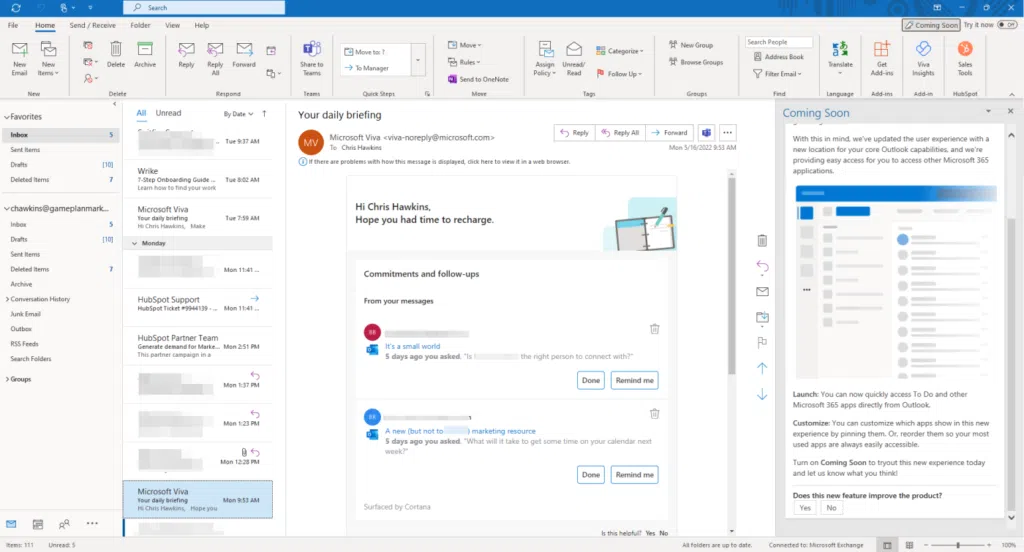Expand the Conversation History folder

(7, 299)
